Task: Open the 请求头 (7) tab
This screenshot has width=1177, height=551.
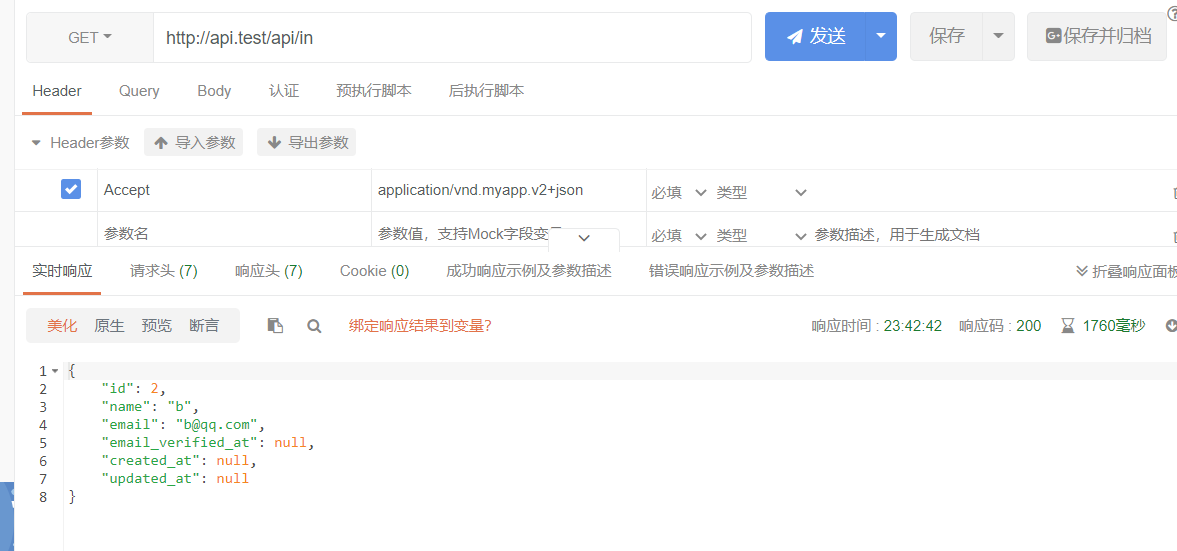Action: tap(164, 271)
